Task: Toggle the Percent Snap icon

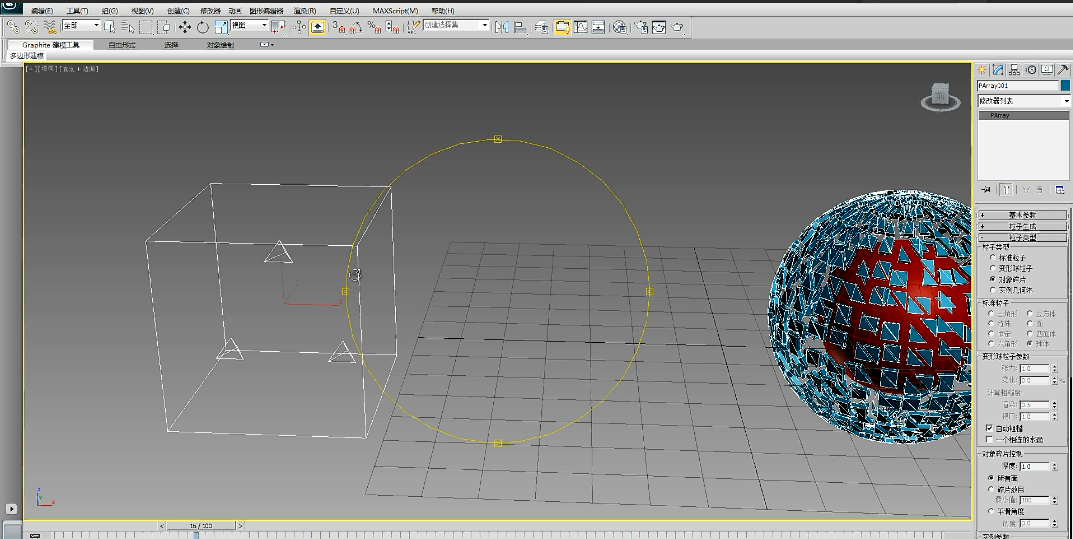Action: pyautogui.click(x=374, y=27)
